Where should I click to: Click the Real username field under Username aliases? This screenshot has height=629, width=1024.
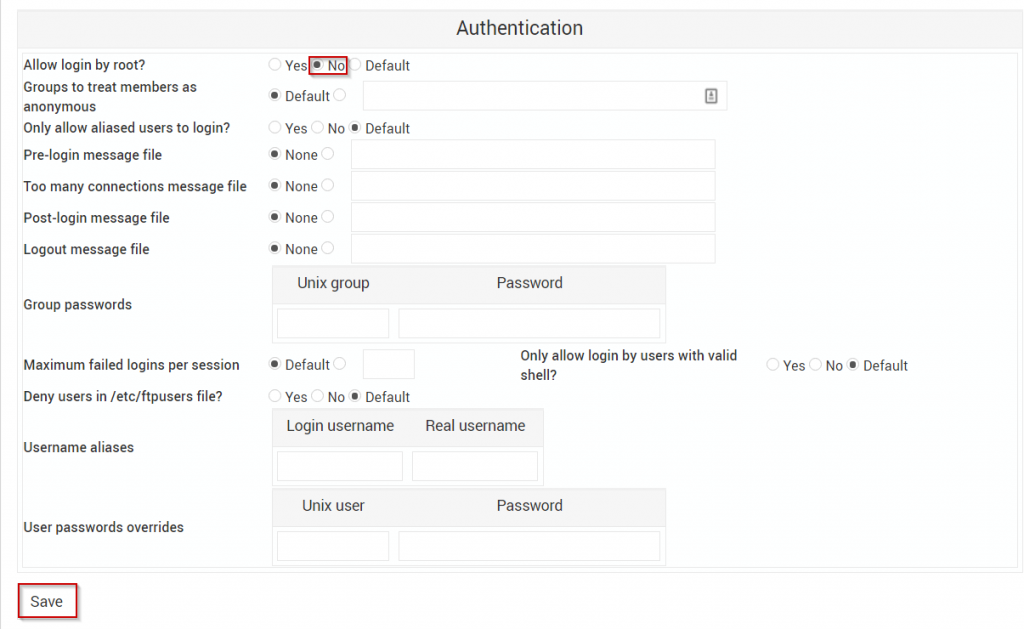(x=474, y=465)
